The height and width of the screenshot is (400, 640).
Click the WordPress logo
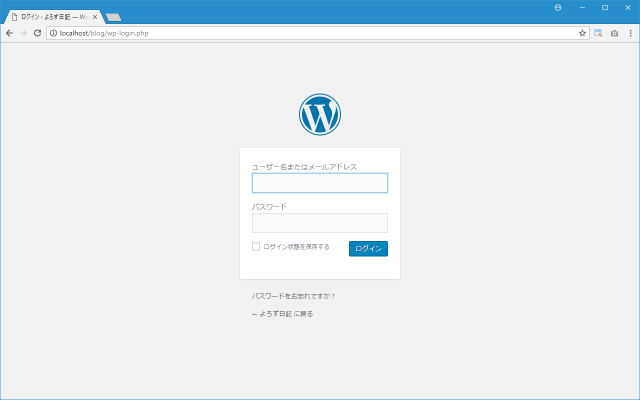320,114
